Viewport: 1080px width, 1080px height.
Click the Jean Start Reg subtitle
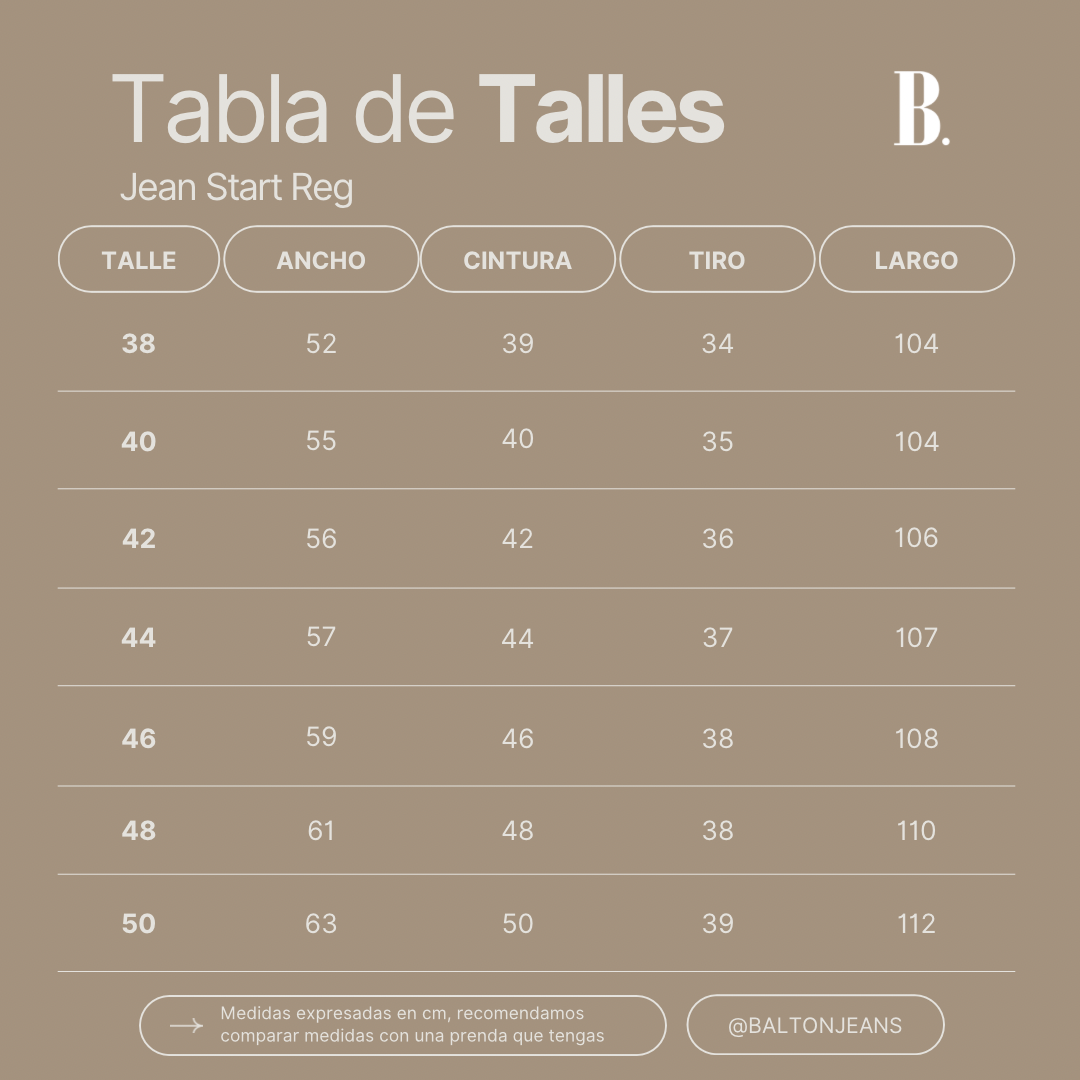(x=236, y=187)
